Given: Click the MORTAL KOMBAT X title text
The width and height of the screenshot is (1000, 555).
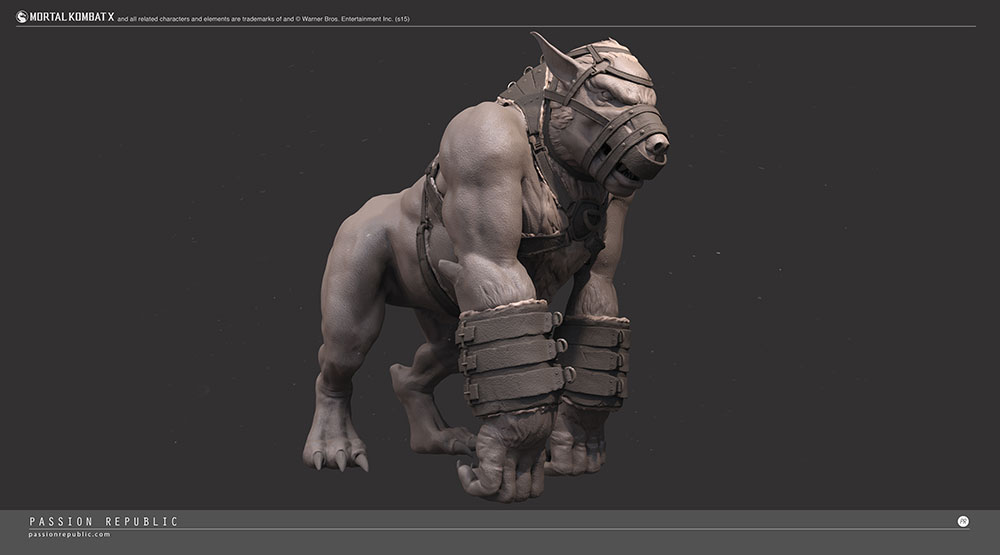Looking at the screenshot, I should [x=71, y=17].
